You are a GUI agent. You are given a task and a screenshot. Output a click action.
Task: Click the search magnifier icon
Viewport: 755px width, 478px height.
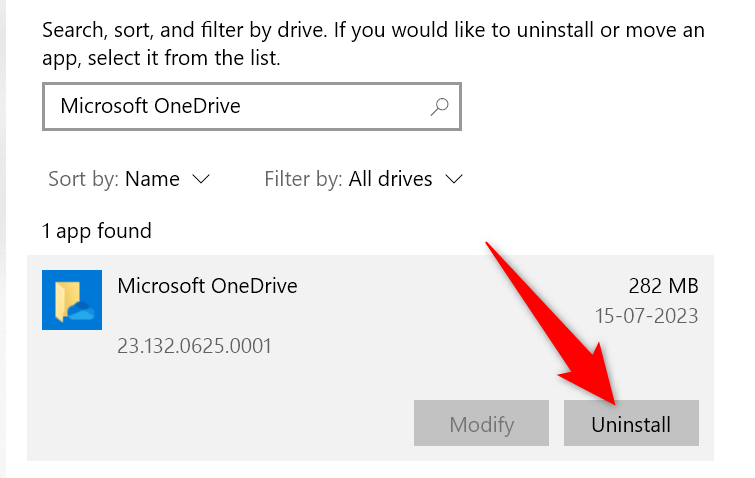(x=439, y=106)
